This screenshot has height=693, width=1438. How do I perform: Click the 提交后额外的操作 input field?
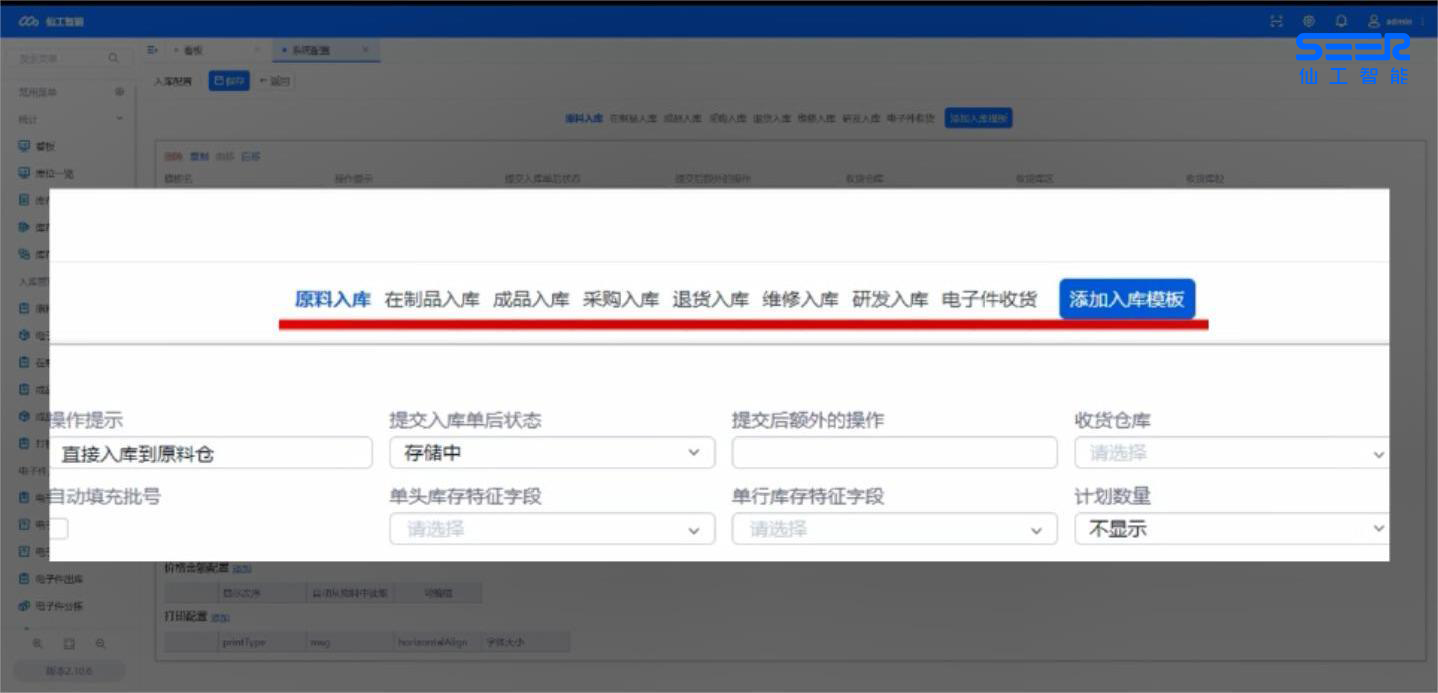click(894, 453)
